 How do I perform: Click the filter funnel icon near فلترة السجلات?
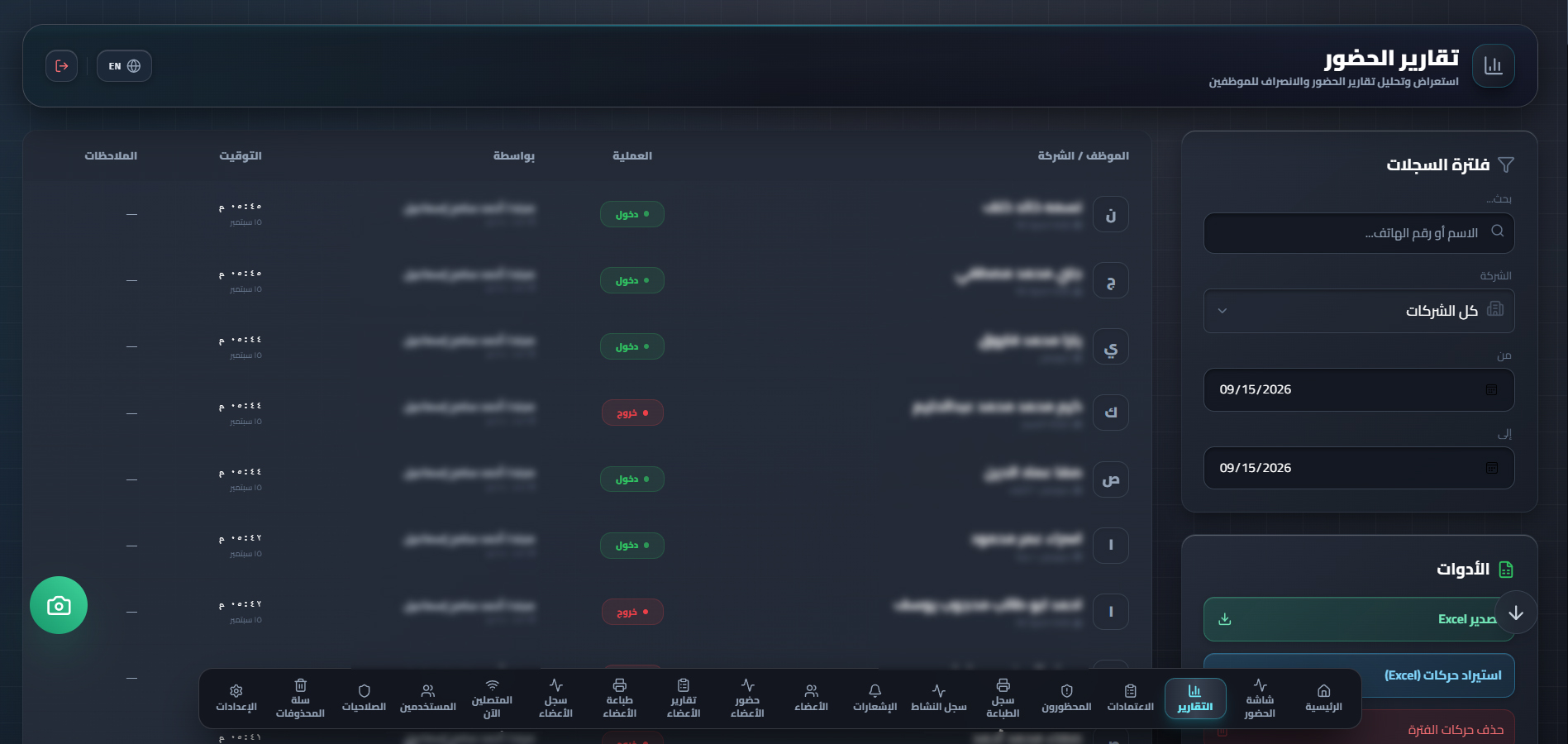(1506, 165)
